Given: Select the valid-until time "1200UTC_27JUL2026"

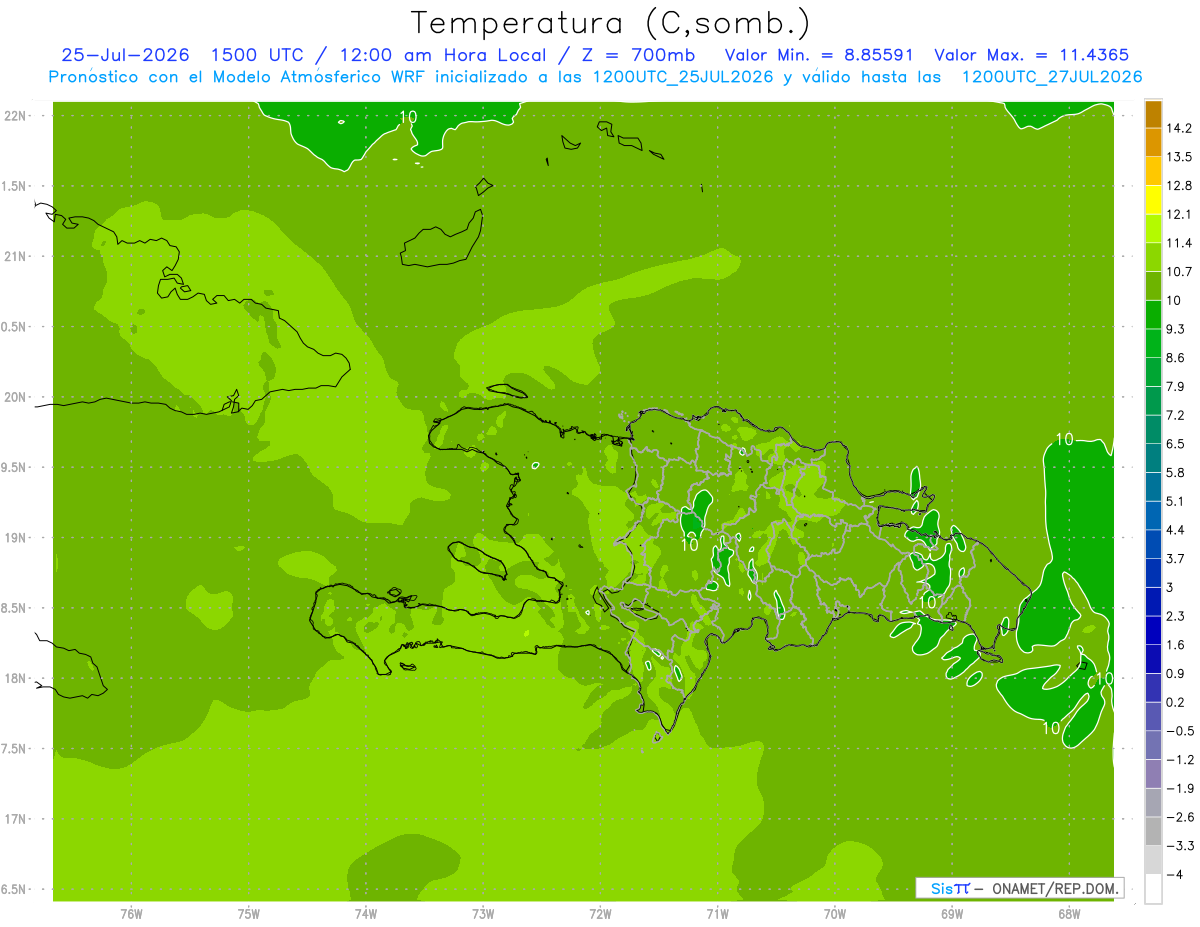Looking at the screenshot, I should pos(1052,77).
